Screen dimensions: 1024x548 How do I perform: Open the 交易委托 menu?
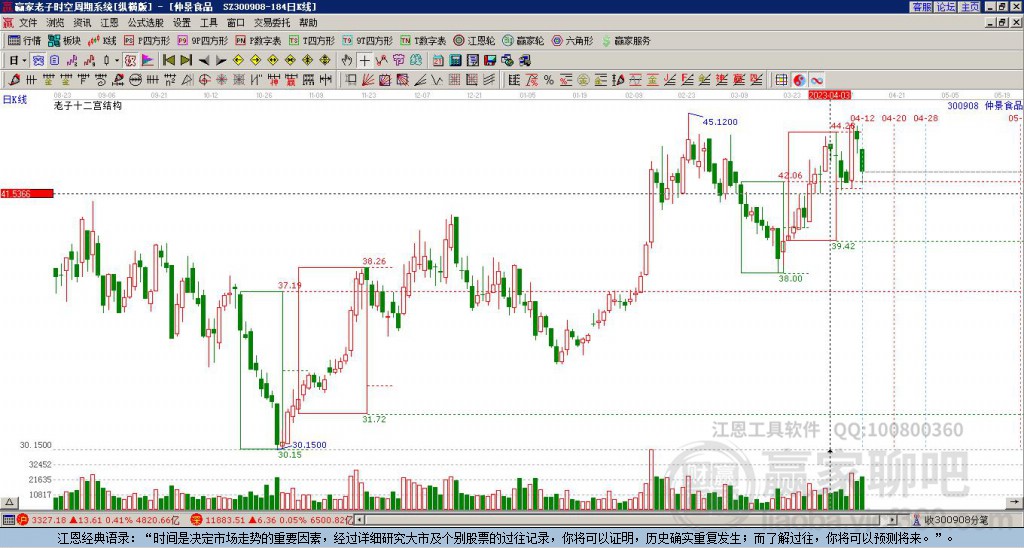272,23
